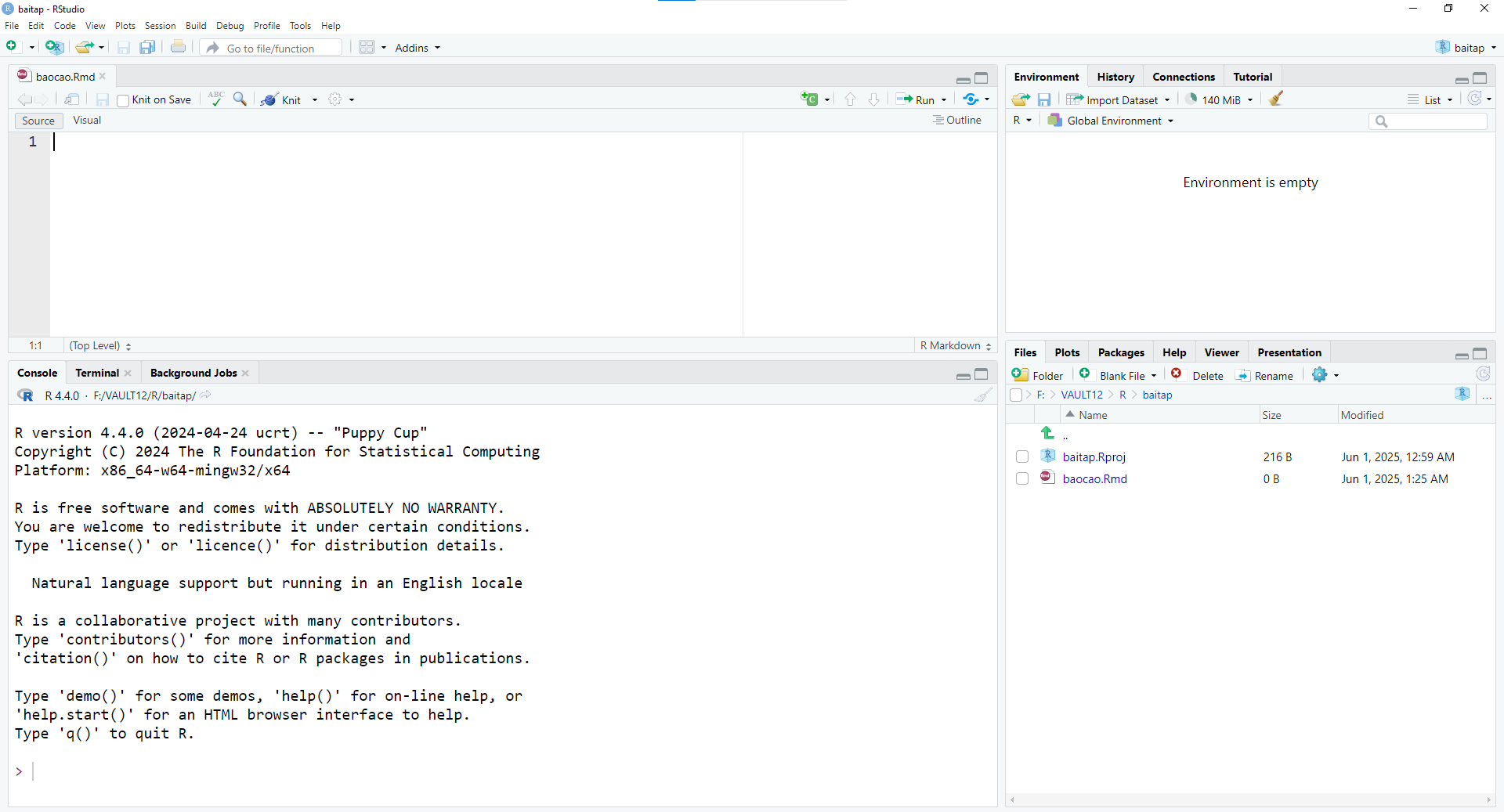
Task: Close the baocao.Rmd editor tab
Action: click(x=103, y=76)
